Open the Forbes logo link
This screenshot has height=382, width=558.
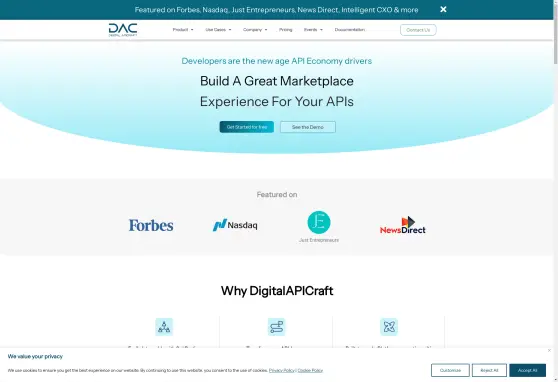pyautogui.click(x=151, y=225)
